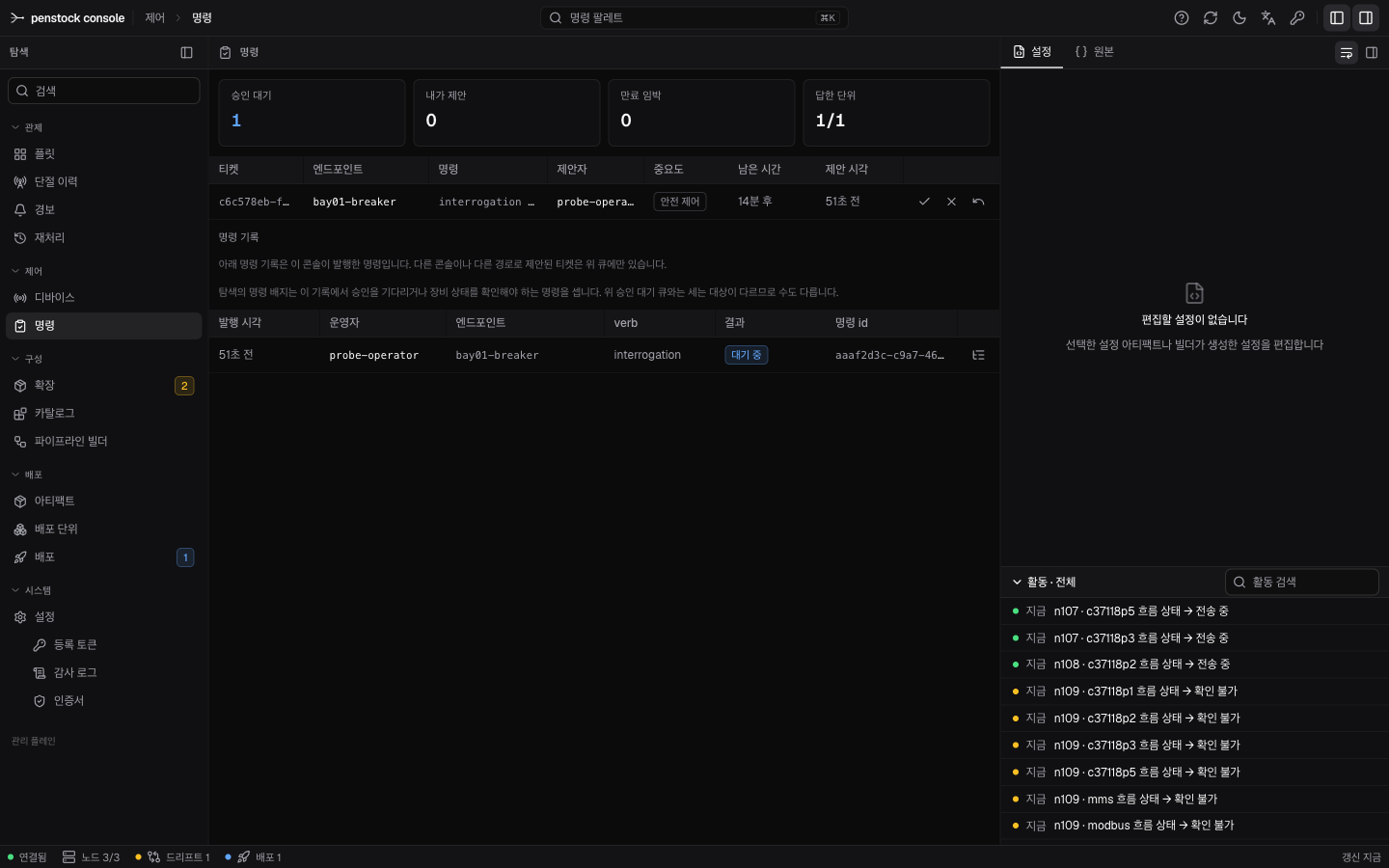Click the help question-mark icon

tap(1182, 18)
